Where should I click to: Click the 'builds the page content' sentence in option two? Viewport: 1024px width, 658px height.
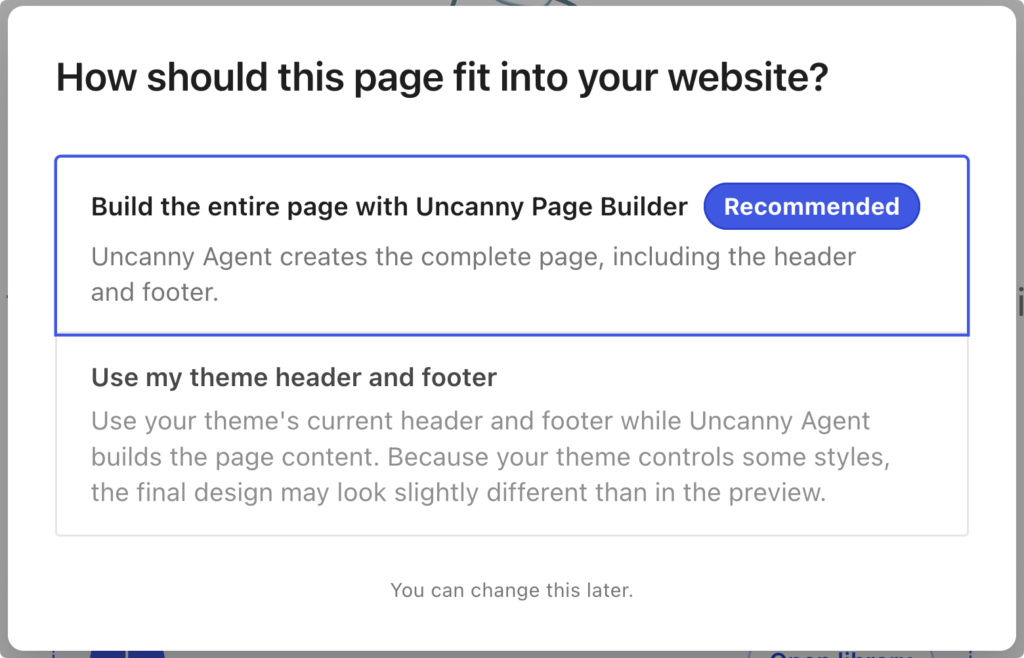[x=234, y=457]
